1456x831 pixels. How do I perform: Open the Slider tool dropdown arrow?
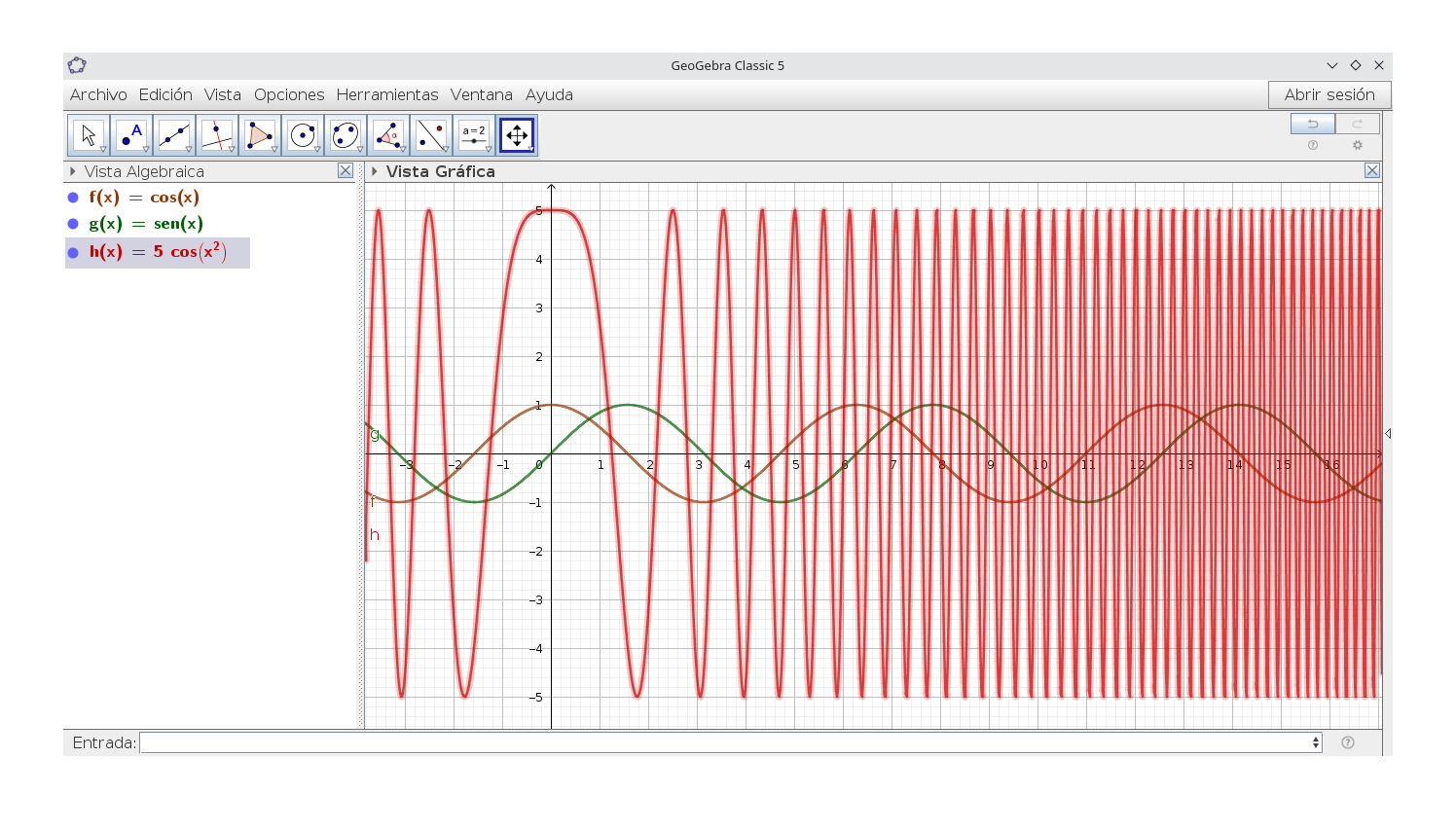489,150
